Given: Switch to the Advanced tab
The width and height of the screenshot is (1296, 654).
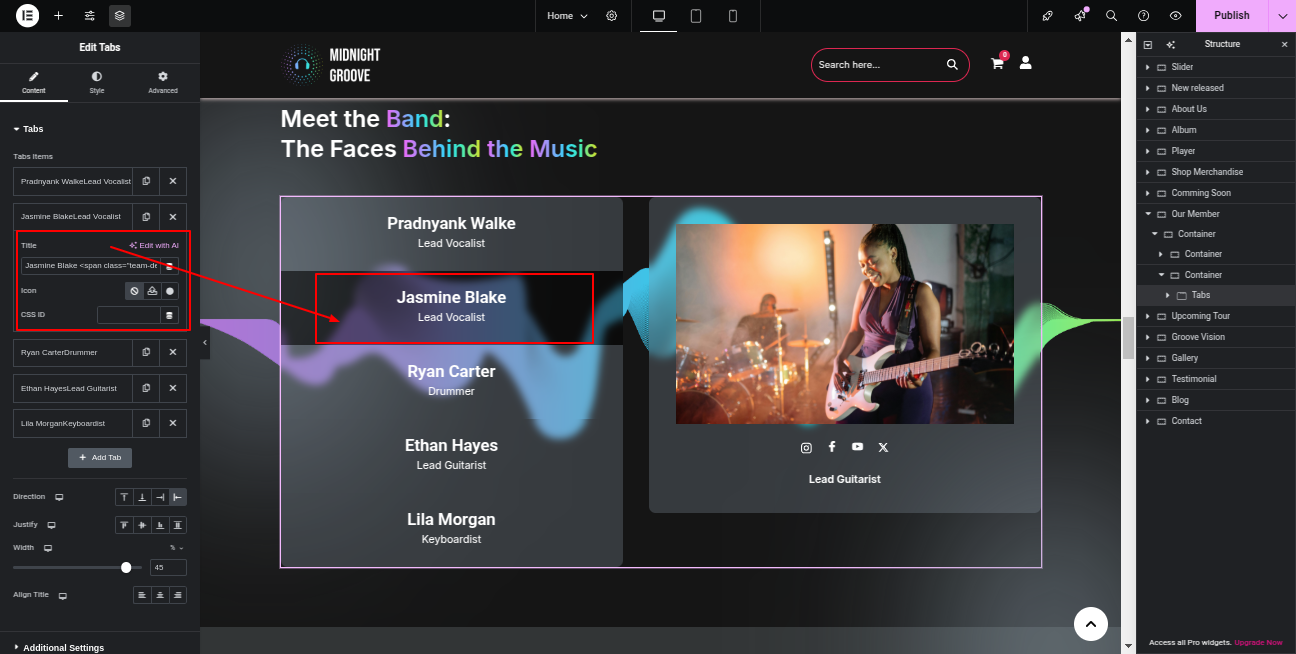Looking at the screenshot, I should 163,82.
